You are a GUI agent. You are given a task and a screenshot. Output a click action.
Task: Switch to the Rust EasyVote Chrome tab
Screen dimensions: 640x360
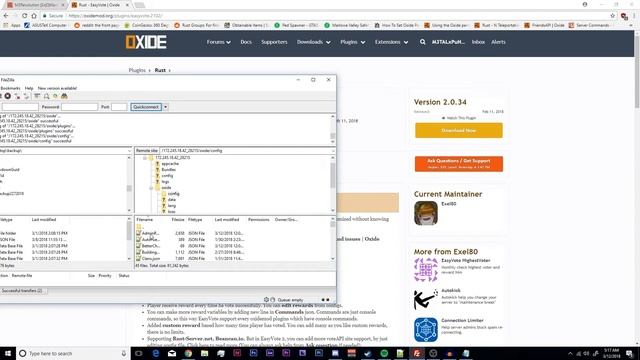[99, 5]
